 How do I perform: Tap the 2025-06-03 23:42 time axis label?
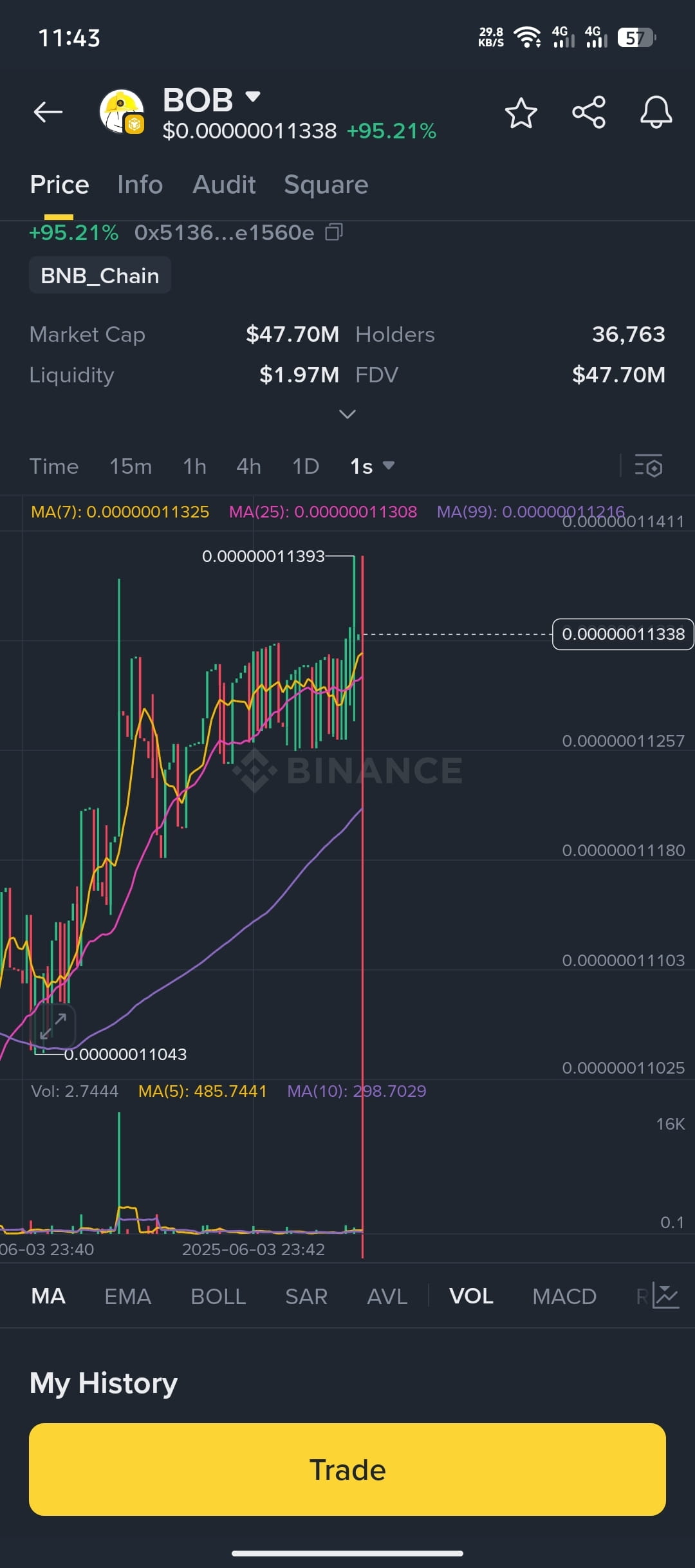(x=254, y=1249)
